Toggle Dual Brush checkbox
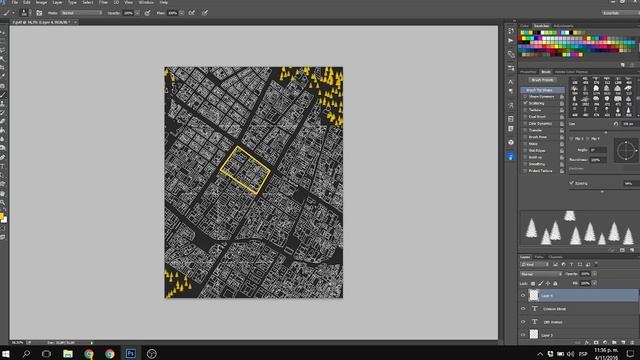The width and height of the screenshot is (640, 360). coord(525,117)
